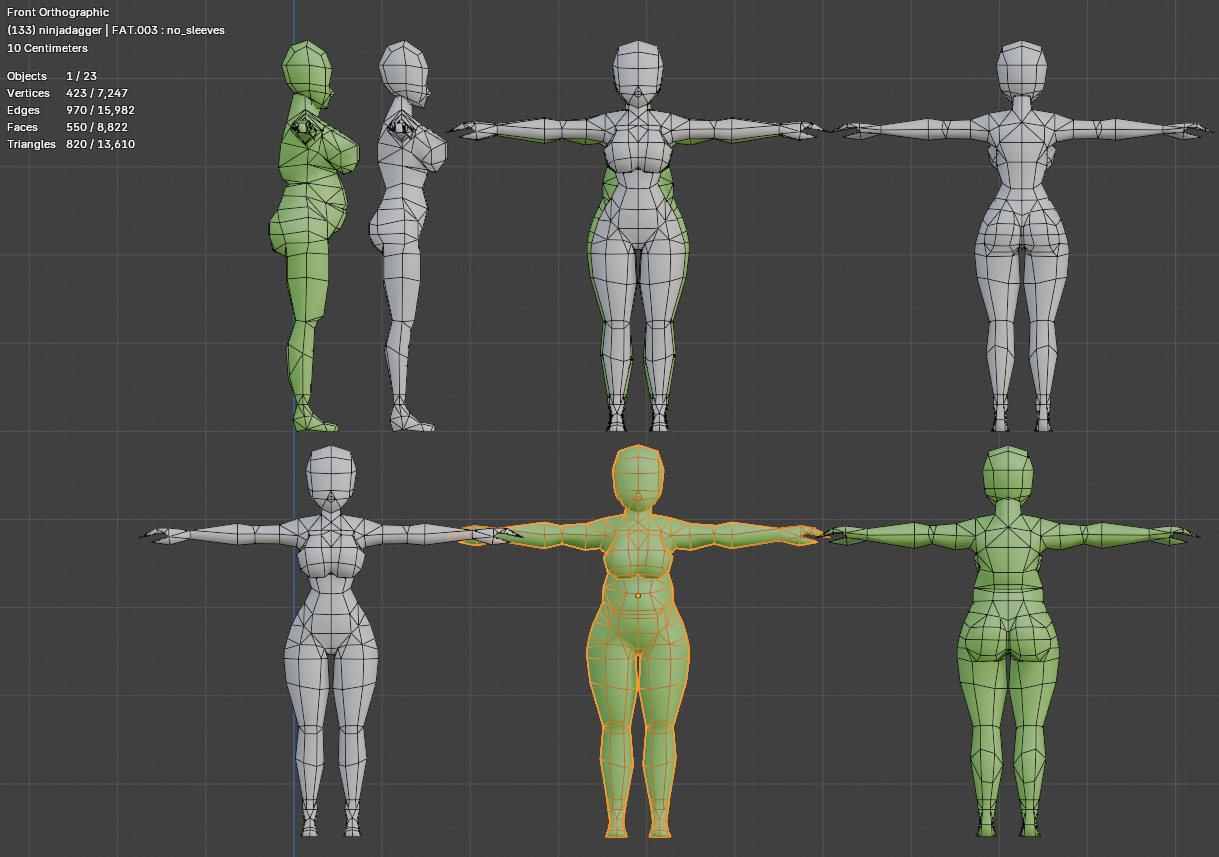Click the Faces "550 / 8,822" statistic
Image resolution: width=1219 pixels, height=857 pixels.
(x=96, y=127)
